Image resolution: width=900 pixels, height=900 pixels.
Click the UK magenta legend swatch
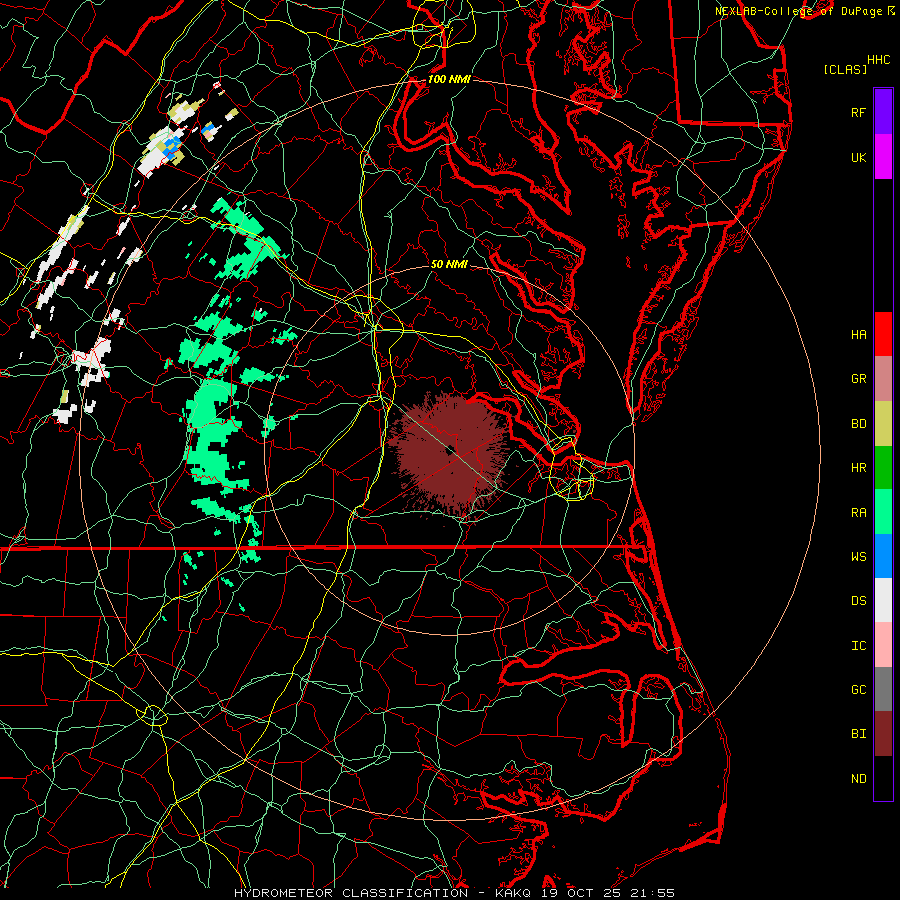883,157
